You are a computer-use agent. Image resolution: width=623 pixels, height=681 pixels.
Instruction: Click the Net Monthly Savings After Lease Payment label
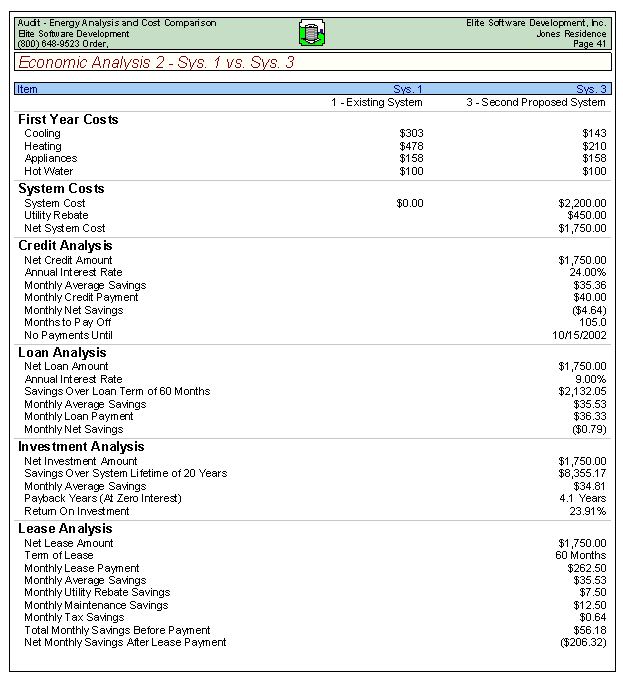pyautogui.click(x=125, y=642)
